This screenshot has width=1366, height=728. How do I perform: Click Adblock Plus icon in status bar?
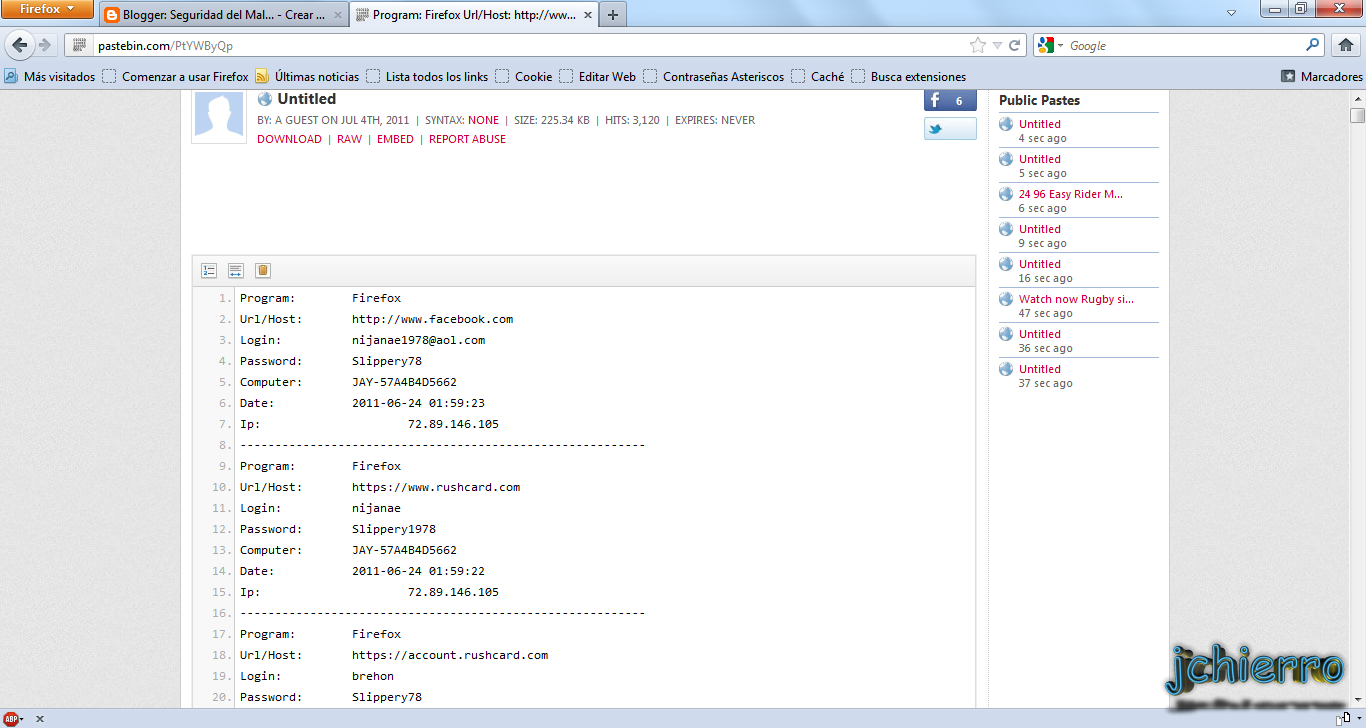click(11, 719)
